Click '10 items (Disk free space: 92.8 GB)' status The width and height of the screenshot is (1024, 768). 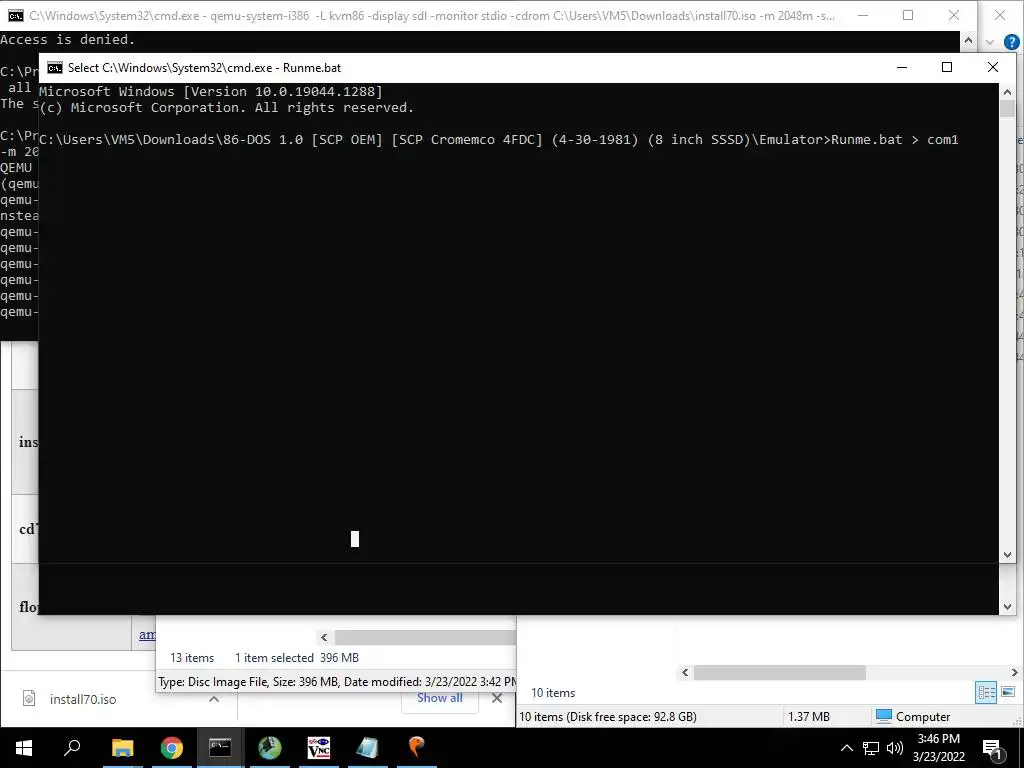607,716
